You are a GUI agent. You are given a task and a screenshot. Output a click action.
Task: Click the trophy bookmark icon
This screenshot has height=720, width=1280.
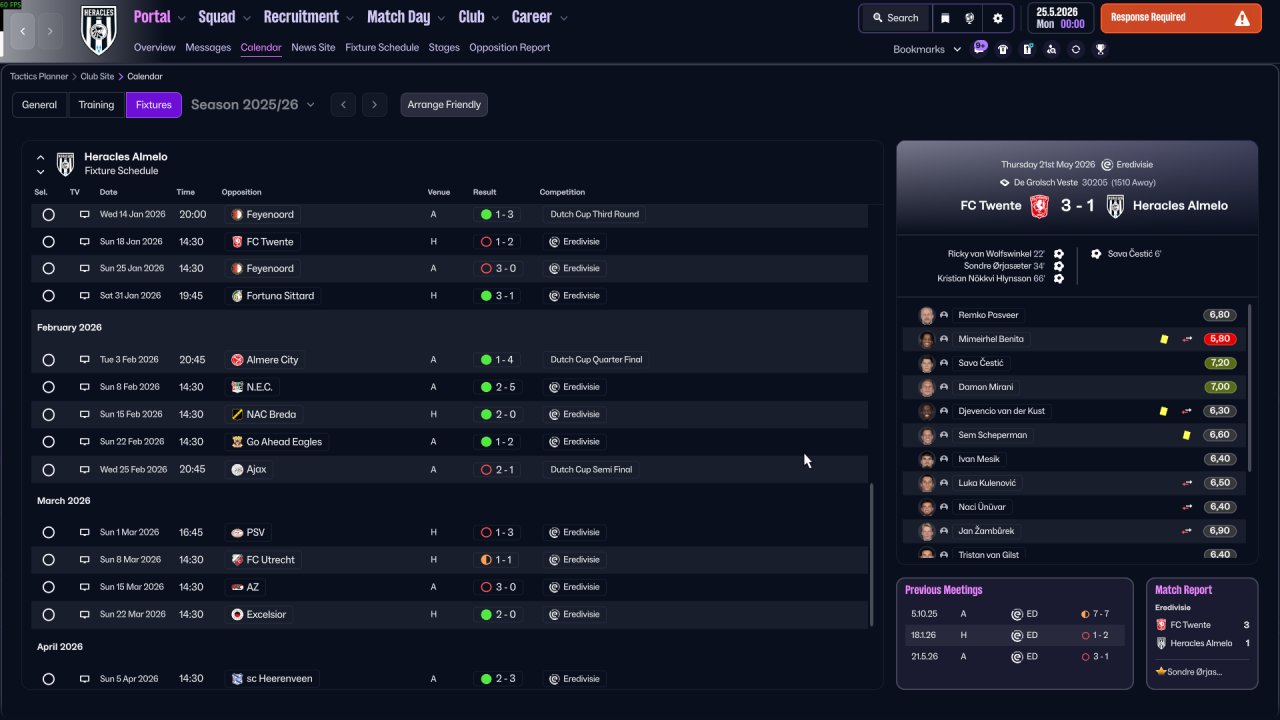tap(1100, 49)
